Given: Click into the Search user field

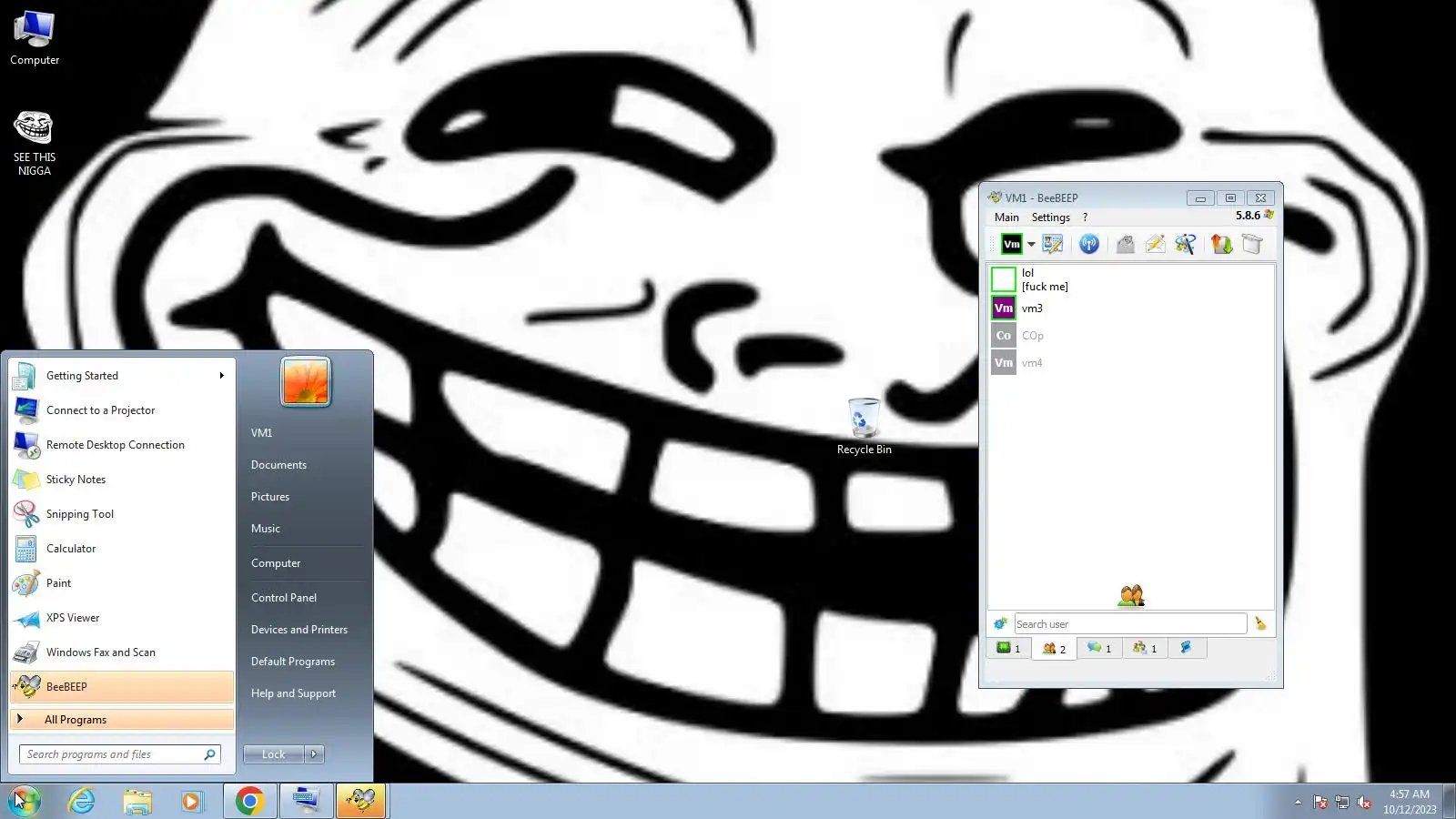Looking at the screenshot, I should [x=1130, y=623].
